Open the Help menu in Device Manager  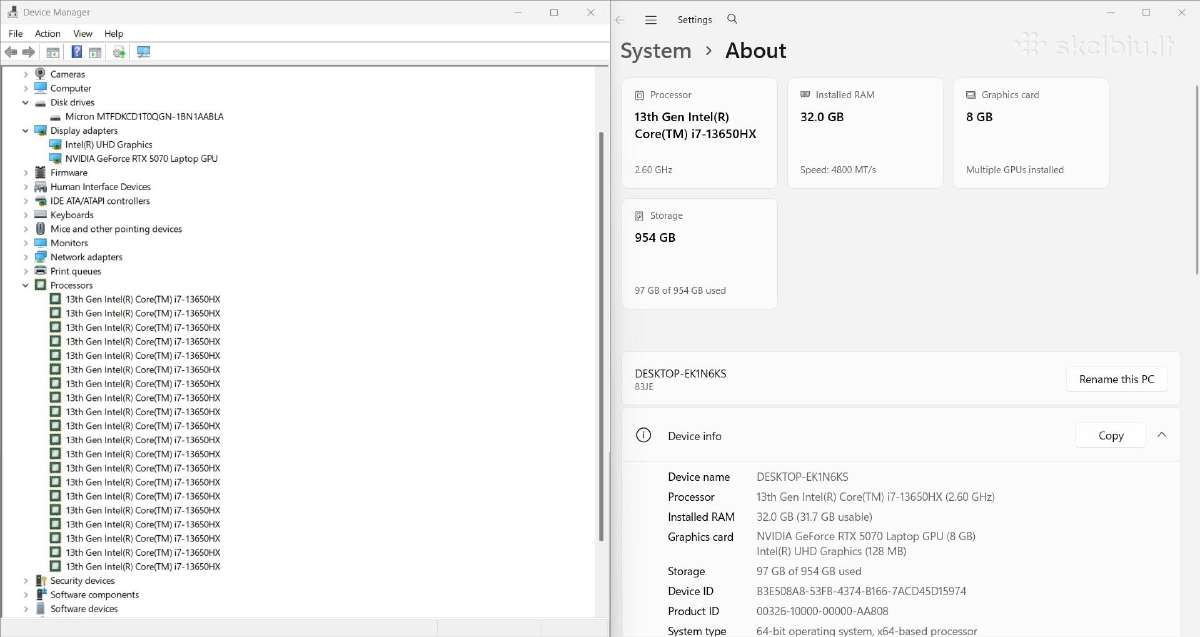click(x=114, y=34)
